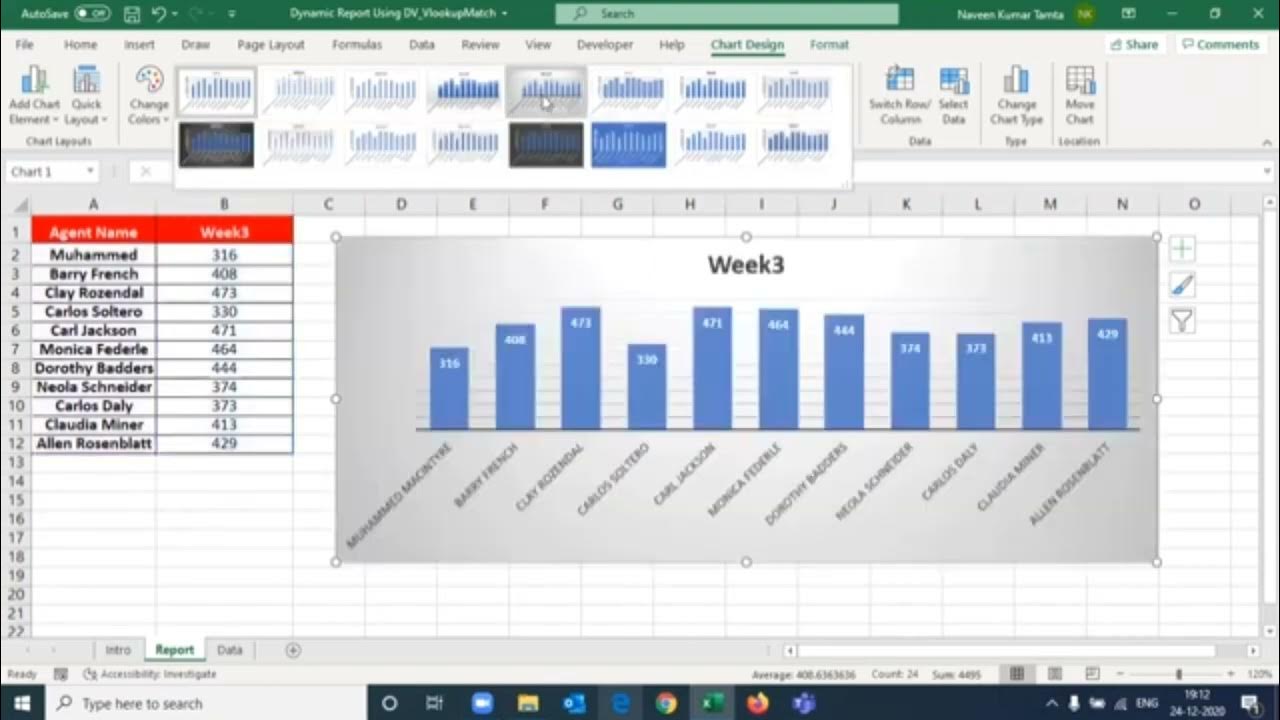Open the Formulas tab
This screenshot has height=720, width=1280.
point(357,44)
